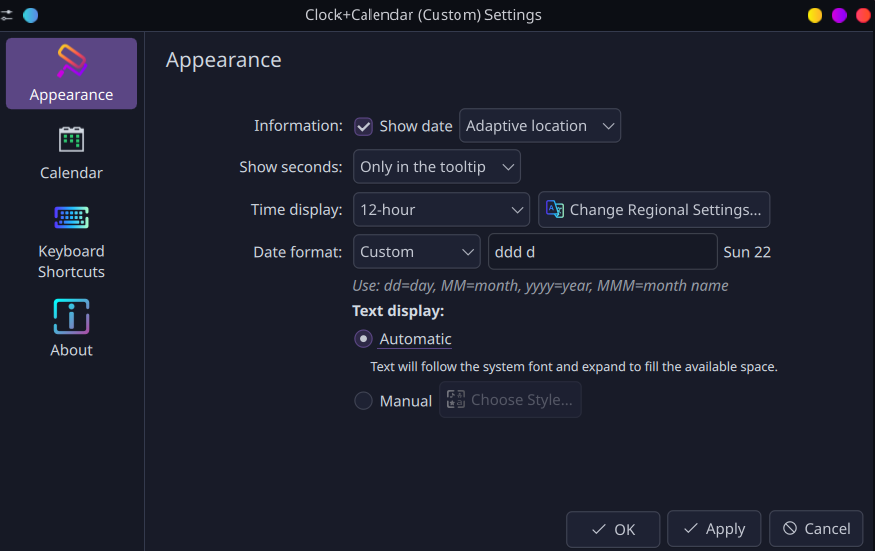Image resolution: width=875 pixels, height=551 pixels.
Task: Click the Choose Style icon
Action: coord(455,400)
